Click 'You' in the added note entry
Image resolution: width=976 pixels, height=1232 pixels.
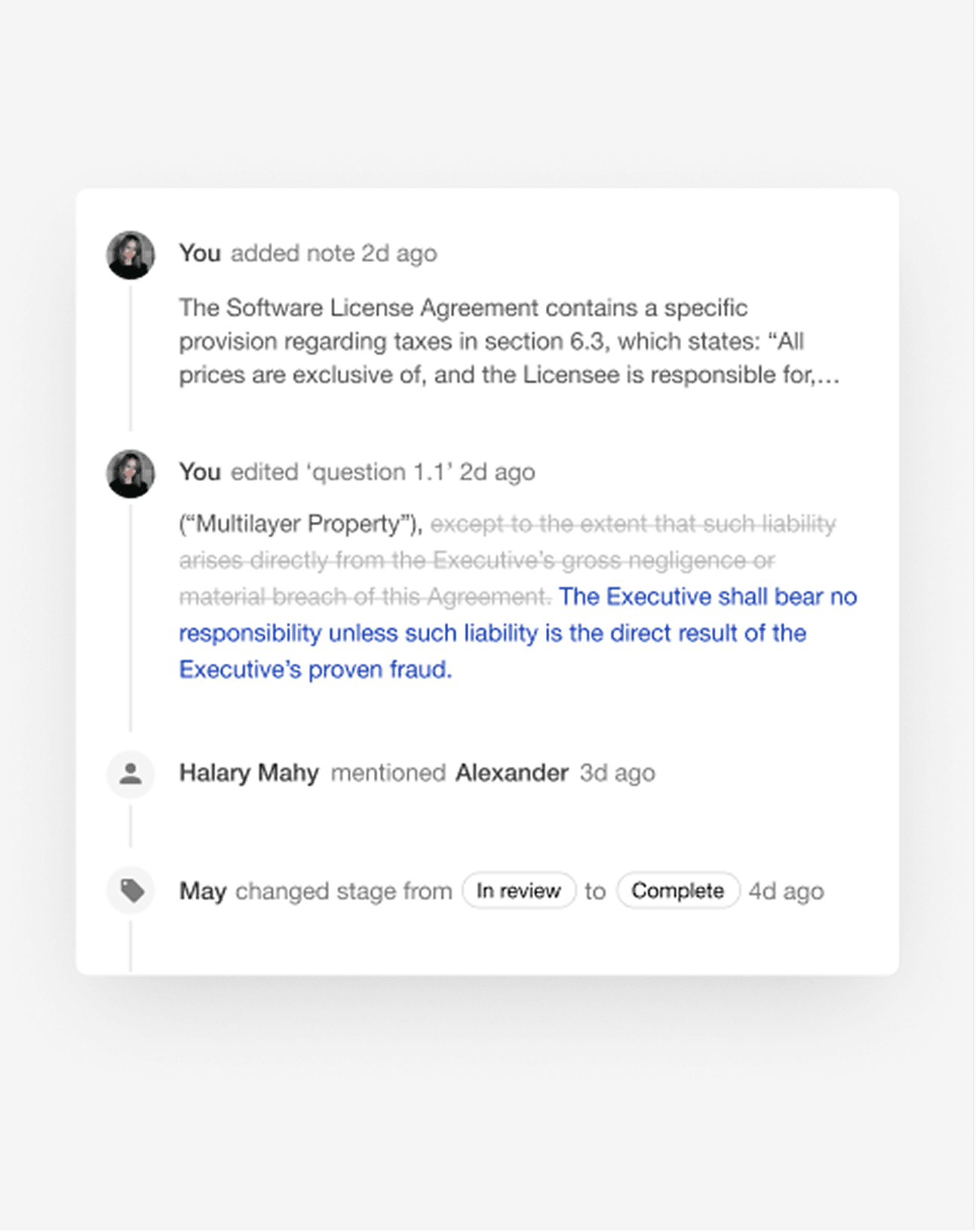click(x=200, y=253)
